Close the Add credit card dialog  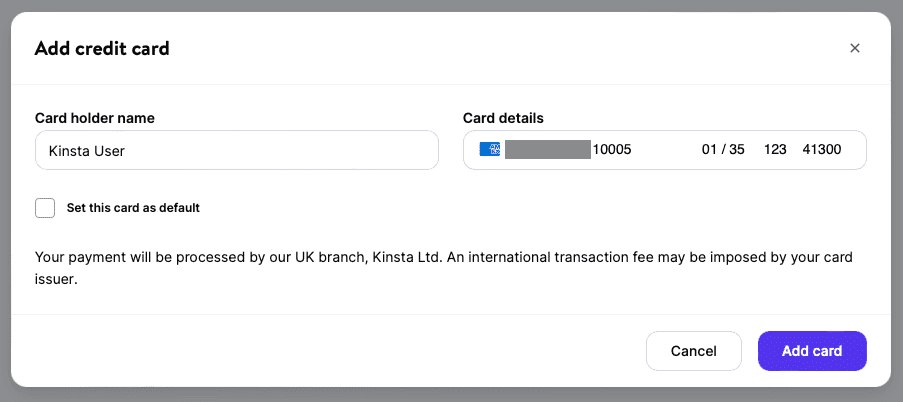tap(854, 48)
